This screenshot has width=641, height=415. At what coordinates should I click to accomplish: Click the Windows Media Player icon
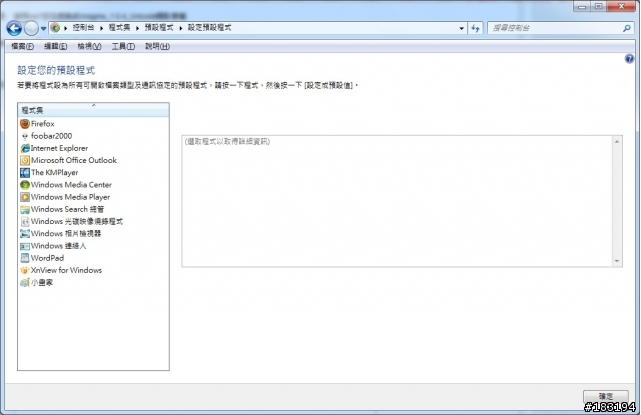pyautogui.click(x=25, y=197)
